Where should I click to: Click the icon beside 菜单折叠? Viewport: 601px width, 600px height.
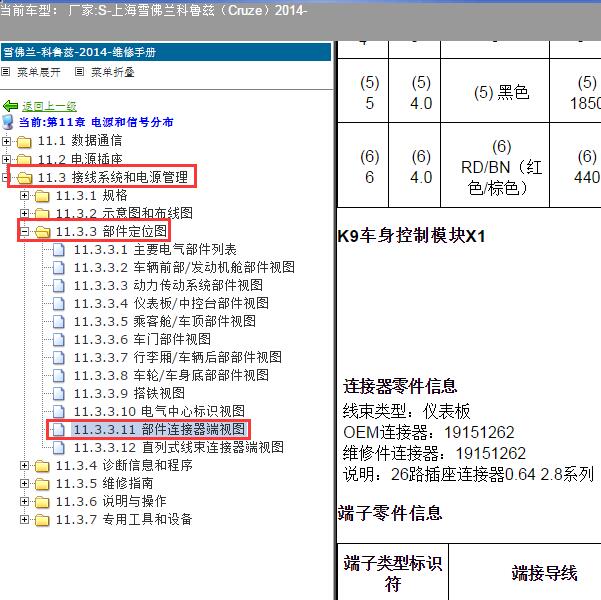[79, 71]
